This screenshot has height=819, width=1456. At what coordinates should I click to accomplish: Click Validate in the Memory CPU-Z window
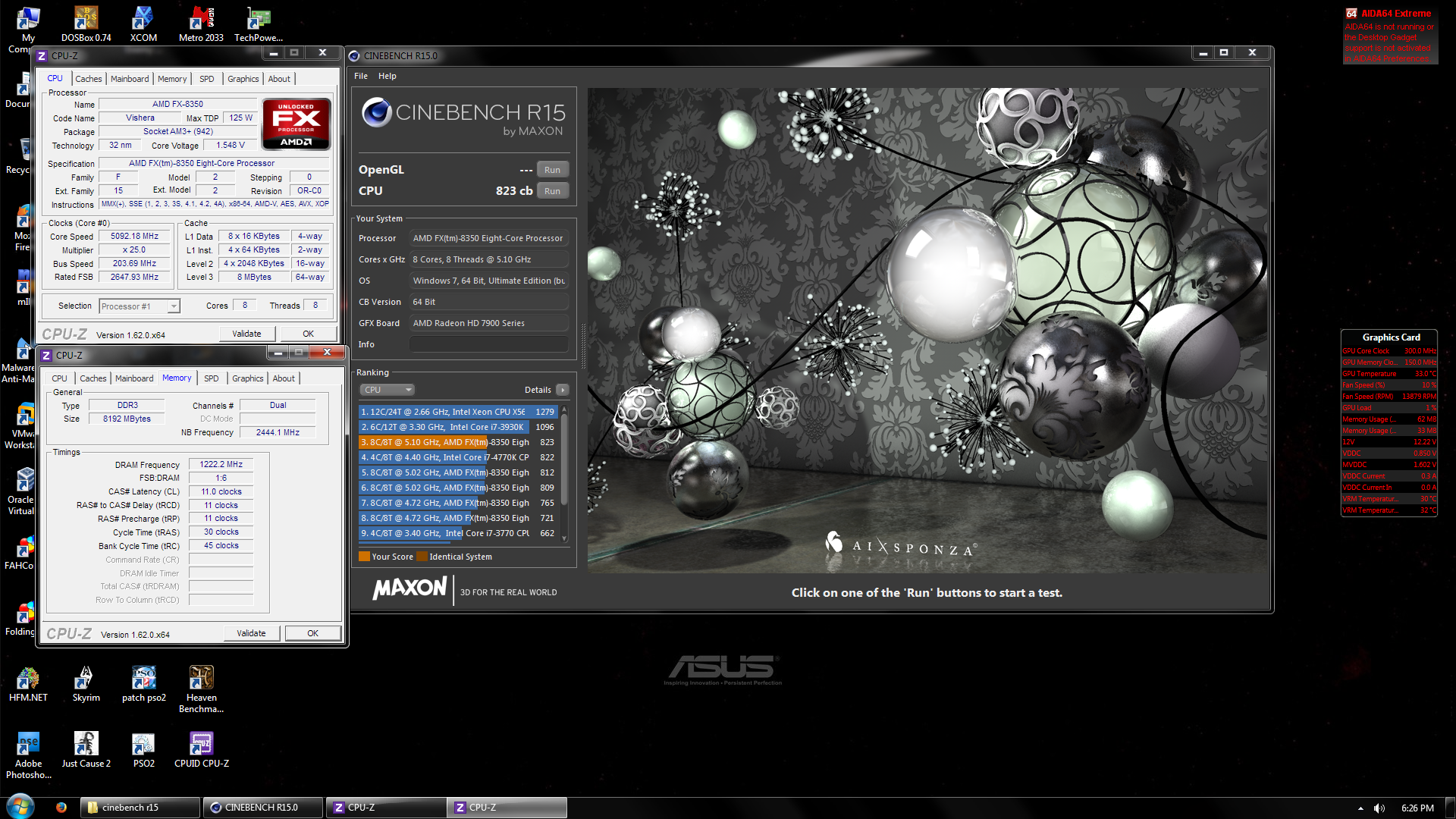tap(251, 633)
